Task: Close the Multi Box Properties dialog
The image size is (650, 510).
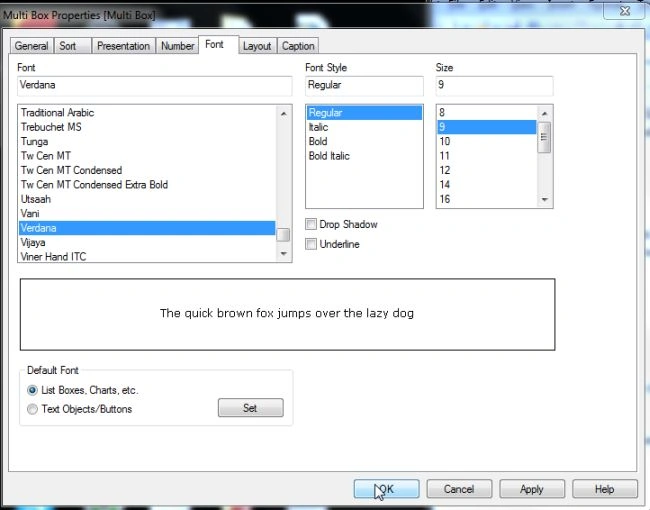Action: tap(625, 10)
